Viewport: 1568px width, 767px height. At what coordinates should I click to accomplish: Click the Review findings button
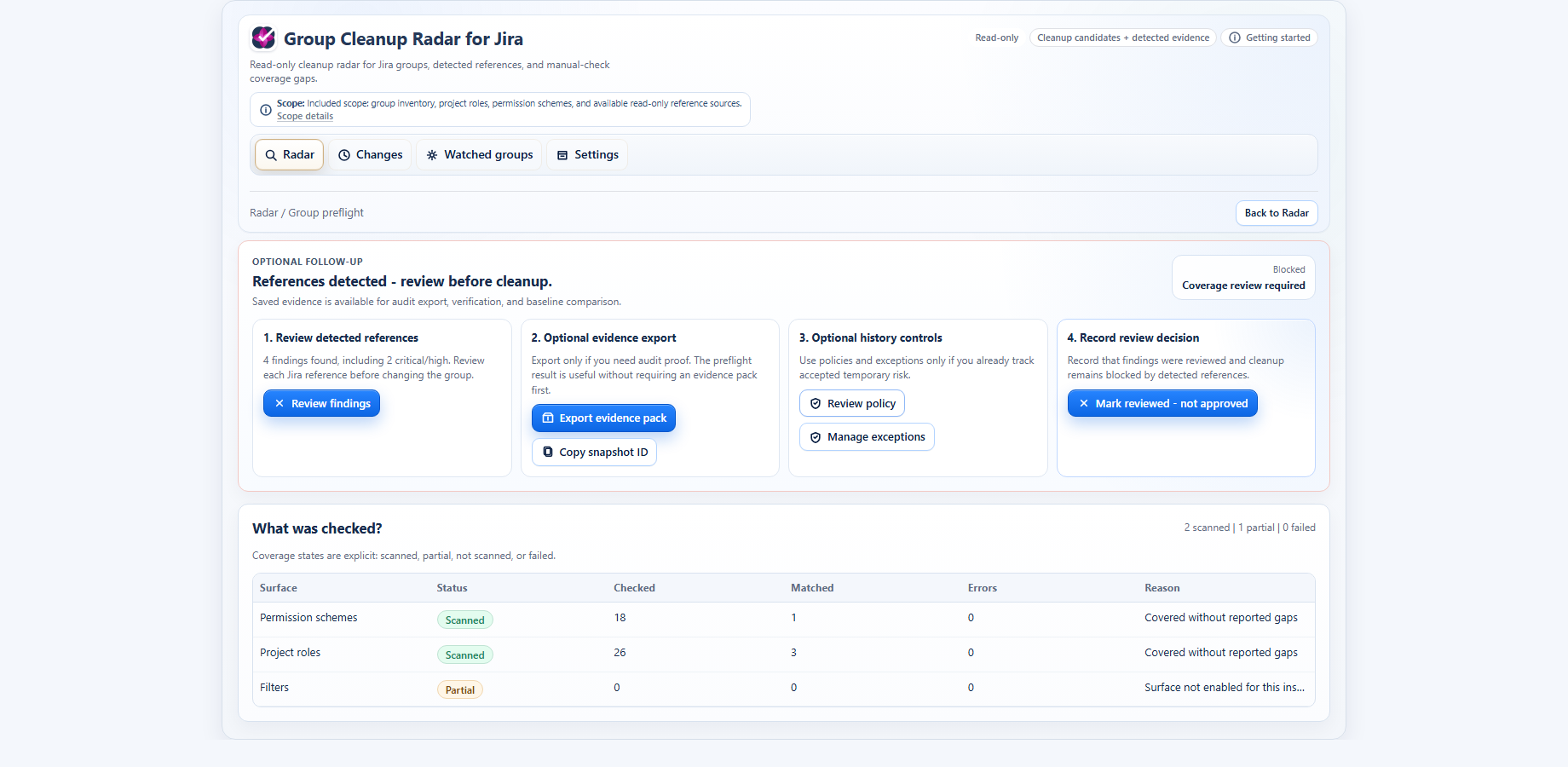pos(321,403)
